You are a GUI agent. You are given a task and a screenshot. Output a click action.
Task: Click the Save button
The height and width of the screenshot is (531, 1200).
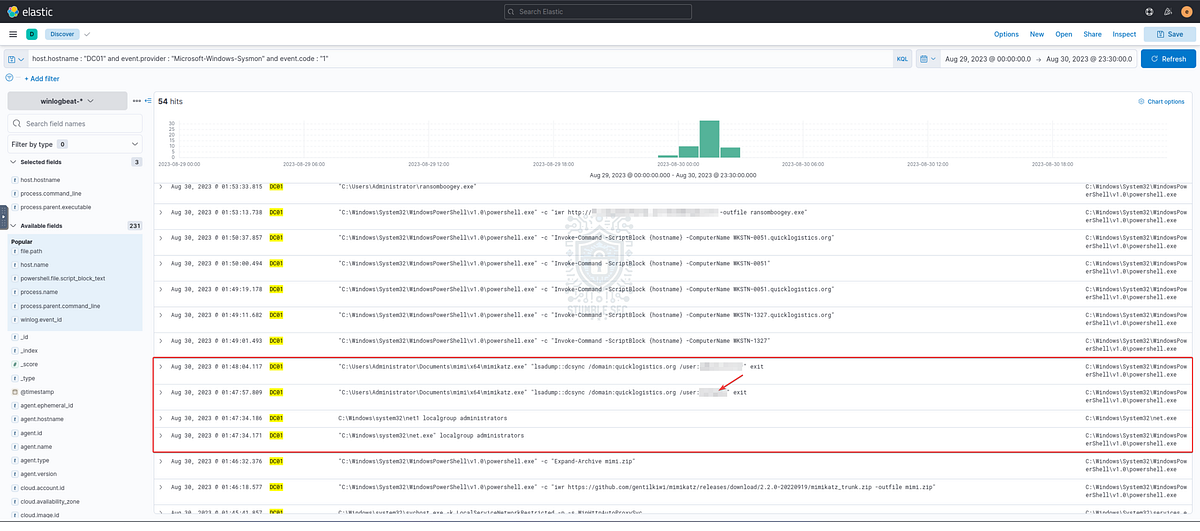click(x=1170, y=34)
